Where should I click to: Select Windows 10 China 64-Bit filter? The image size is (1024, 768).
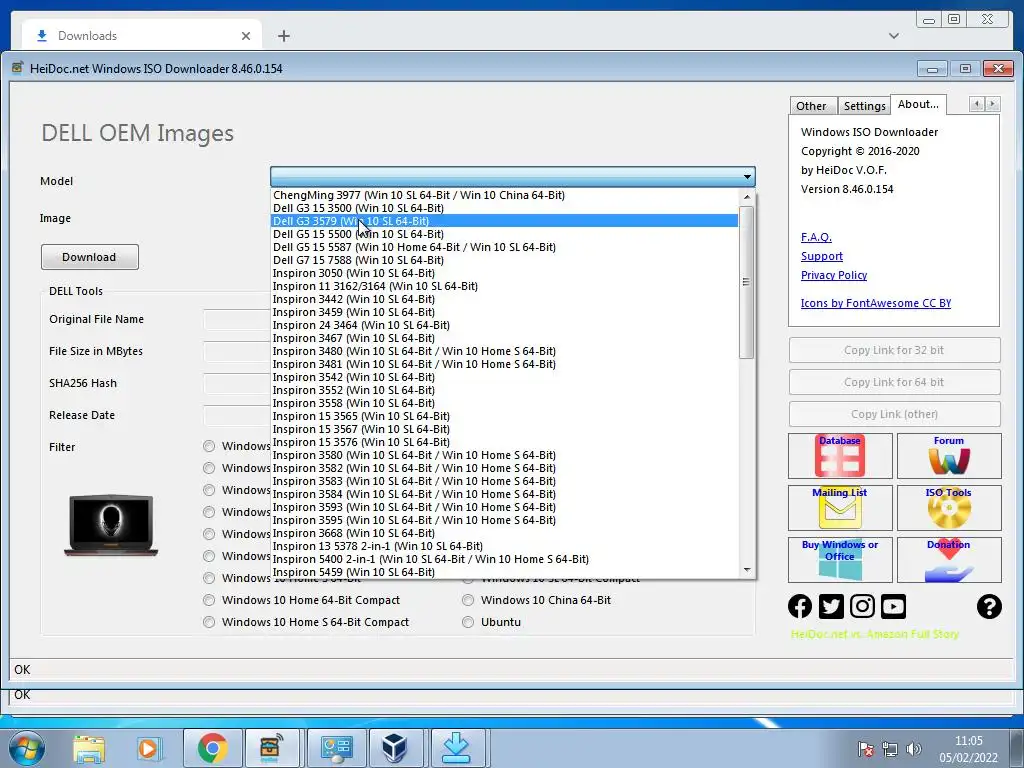point(536,600)
